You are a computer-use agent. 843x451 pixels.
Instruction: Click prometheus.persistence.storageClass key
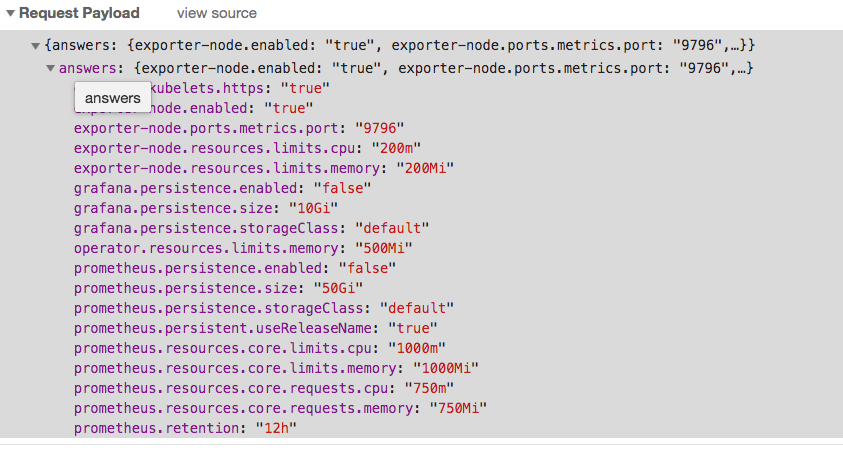coord(218,308)
